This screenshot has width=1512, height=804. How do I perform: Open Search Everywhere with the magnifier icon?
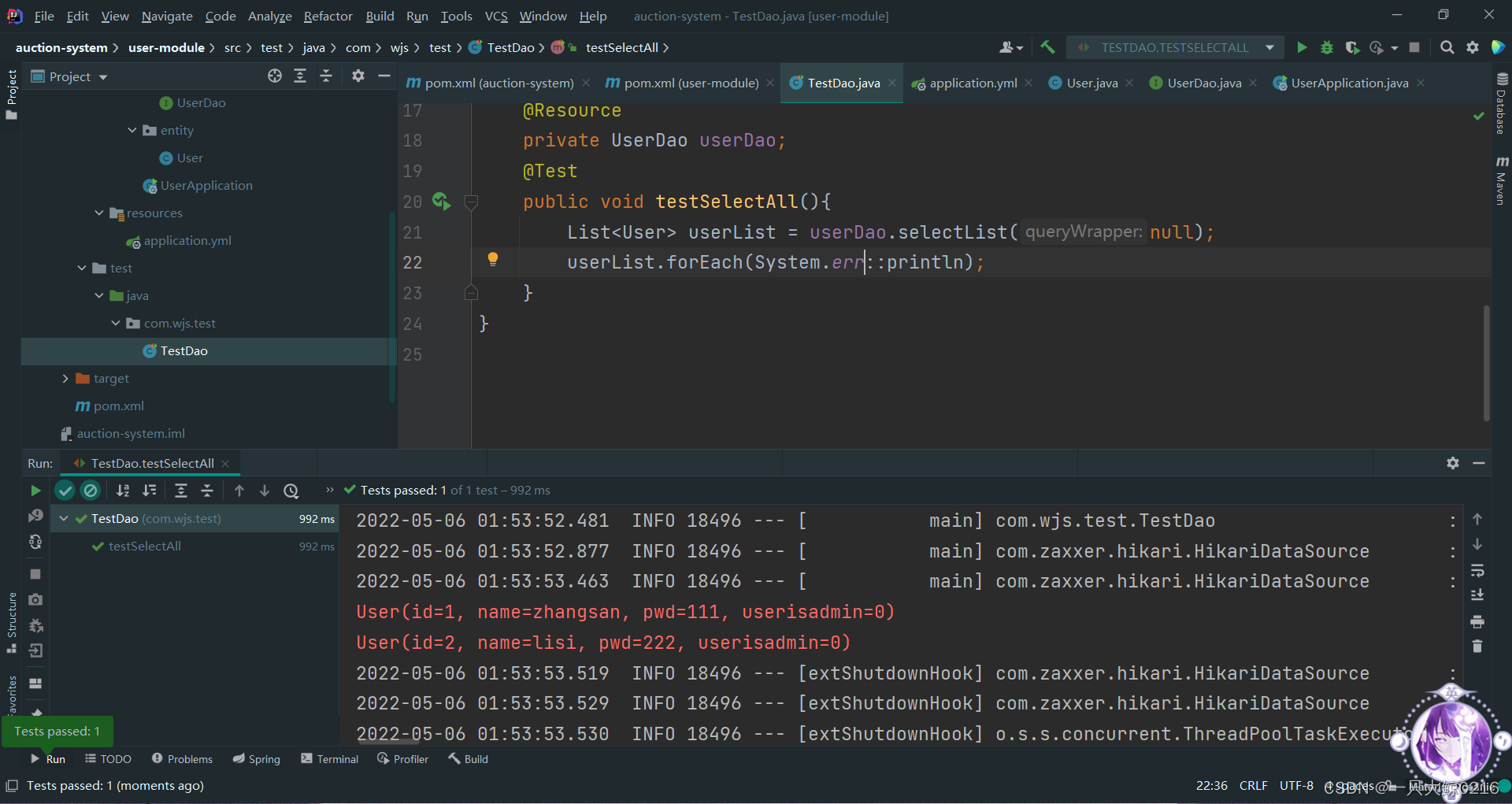pos(1447,47)
